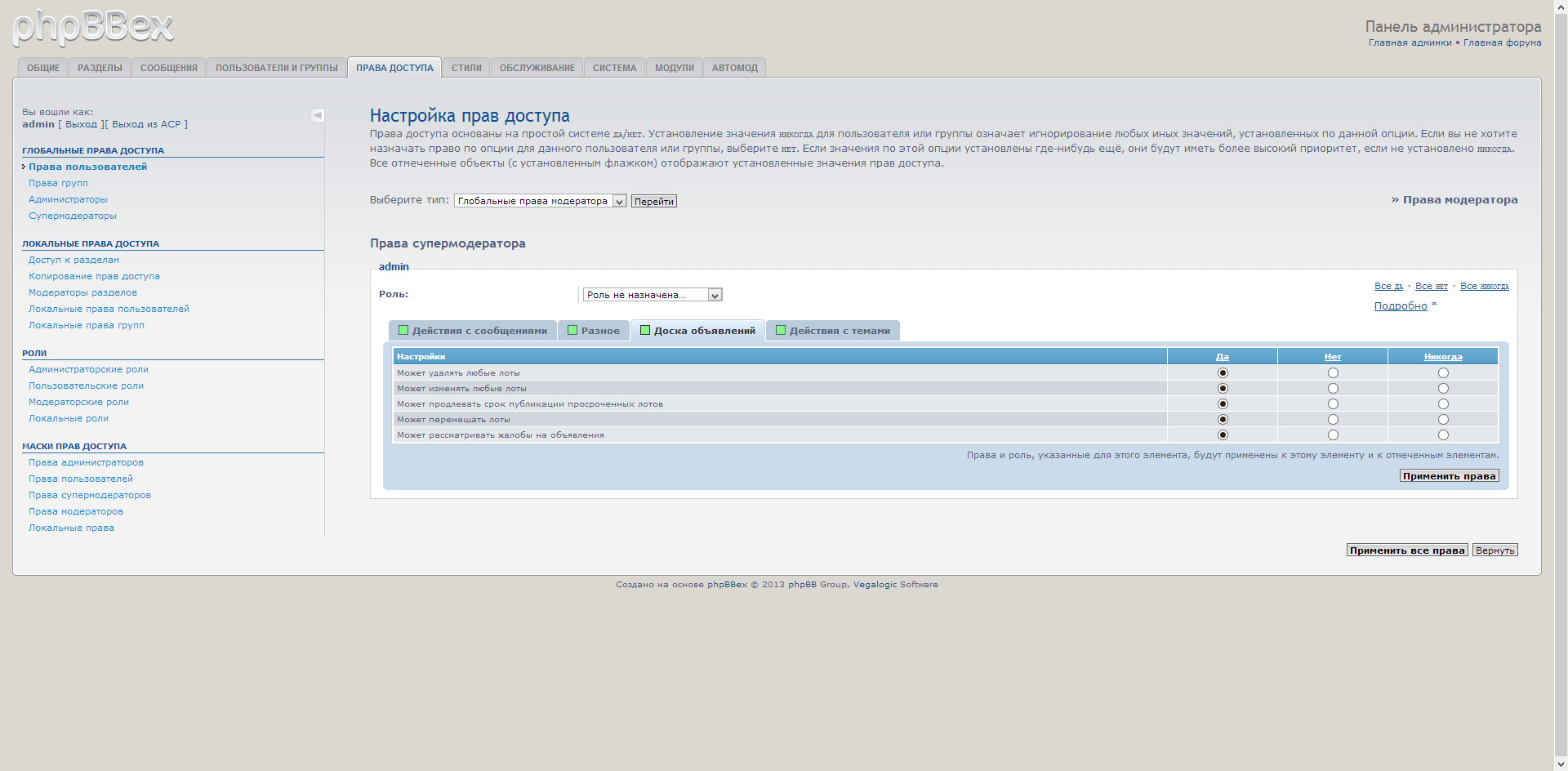
Task: Set 'Может изменять любые лоты' to Никогда
Action: (1443, 389)
